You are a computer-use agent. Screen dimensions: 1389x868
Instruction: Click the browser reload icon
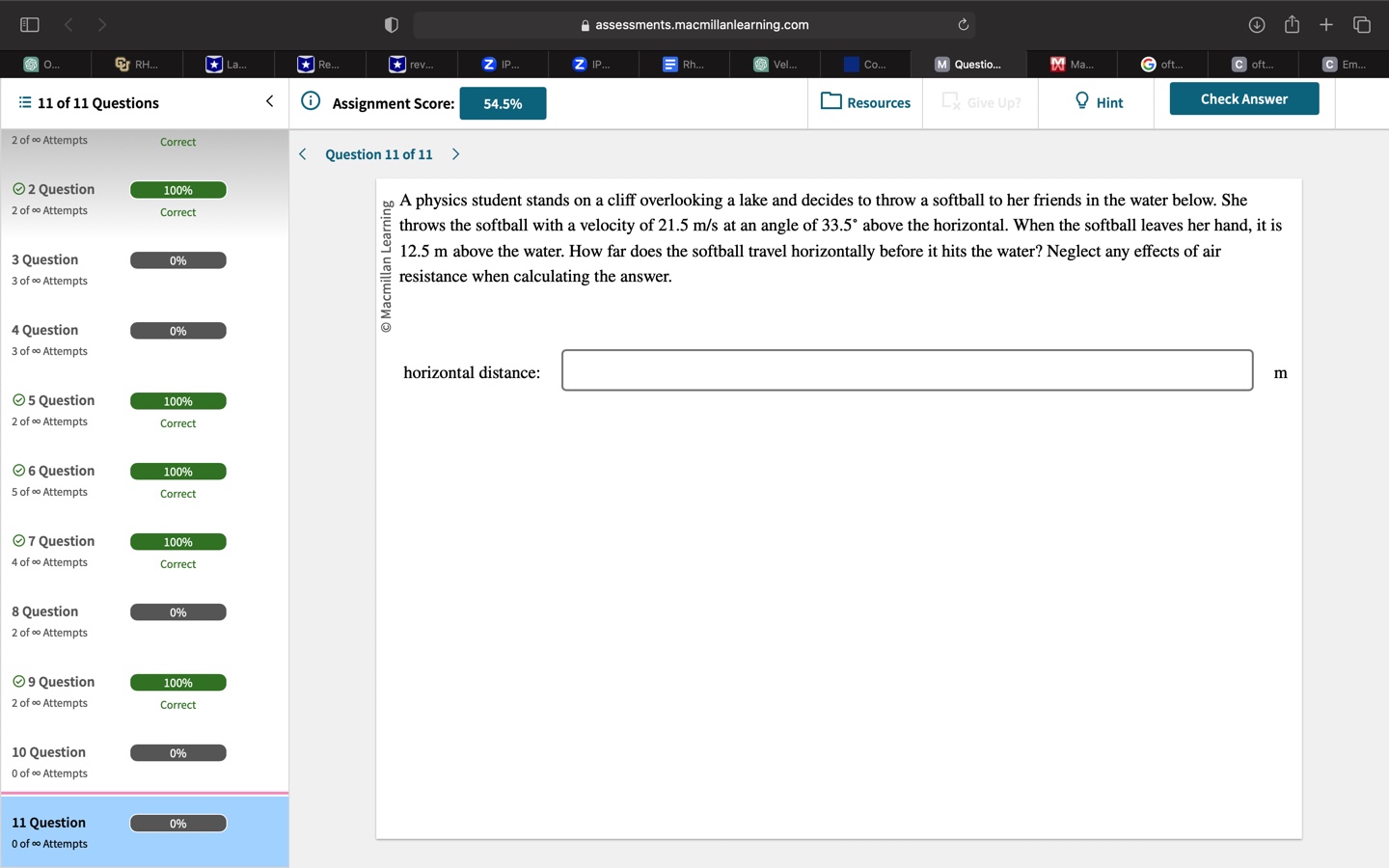pyautogui.click(x=962, y=24)
